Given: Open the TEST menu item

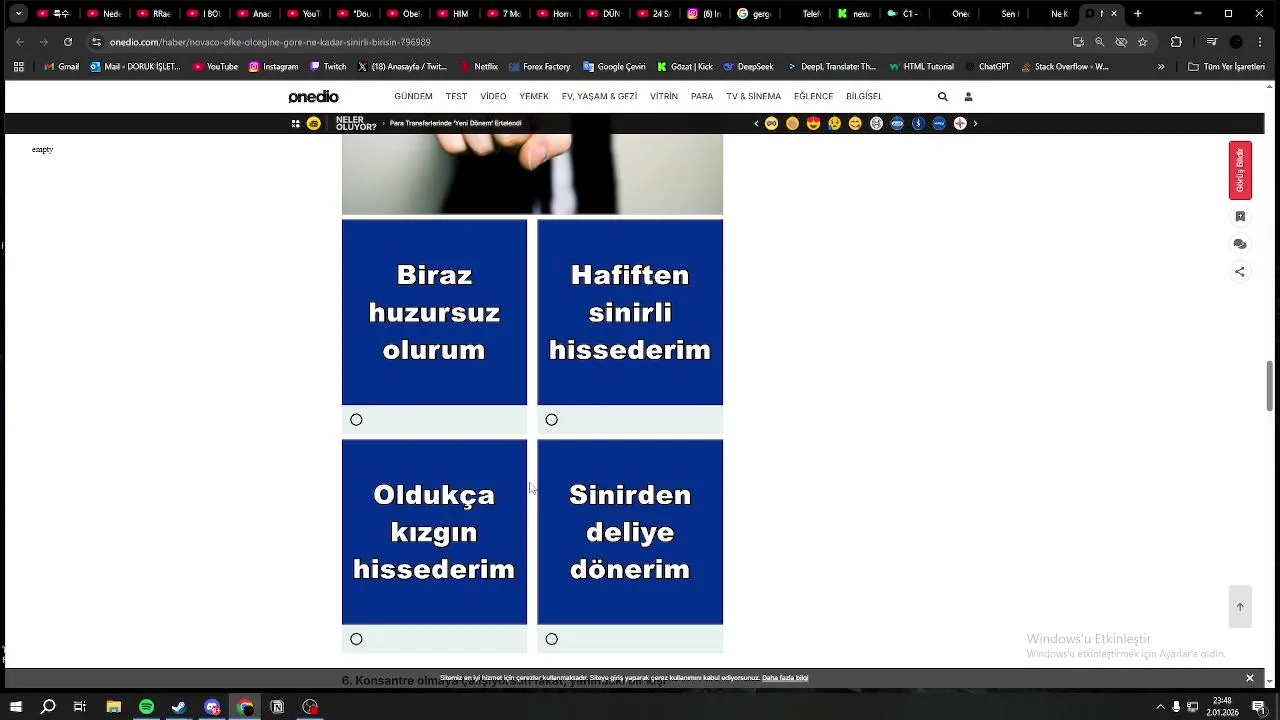Looking at the screenshot, I should [x=456, y=97].
